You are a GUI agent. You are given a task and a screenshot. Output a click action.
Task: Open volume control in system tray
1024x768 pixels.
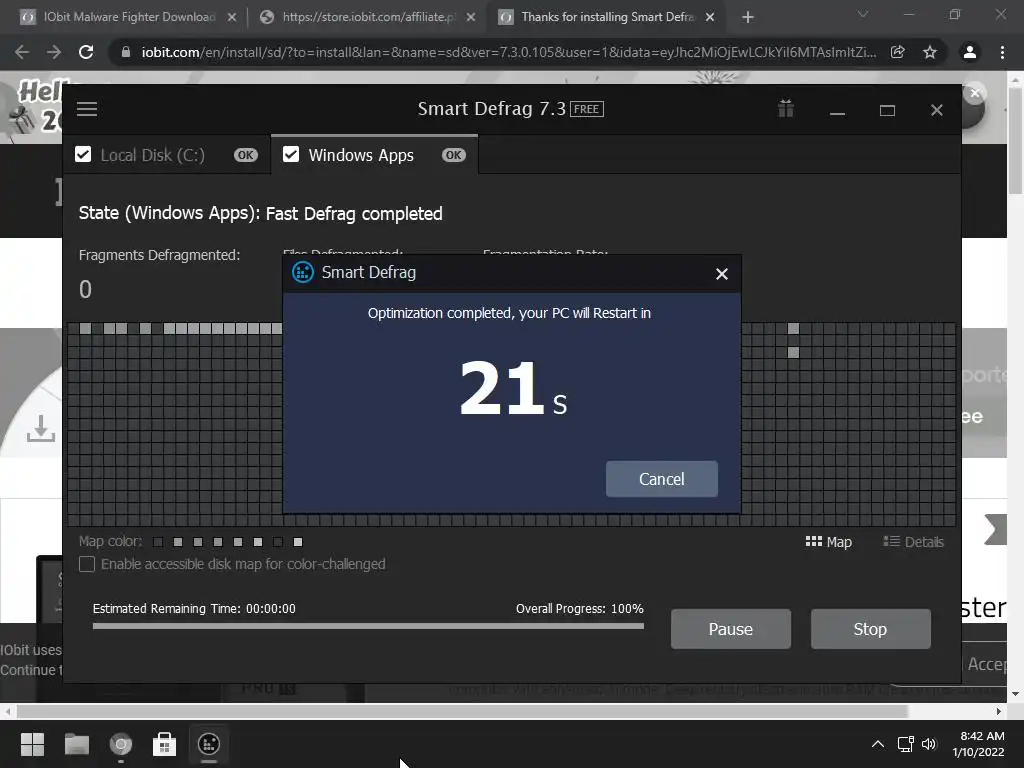click(x=929, y=744)
